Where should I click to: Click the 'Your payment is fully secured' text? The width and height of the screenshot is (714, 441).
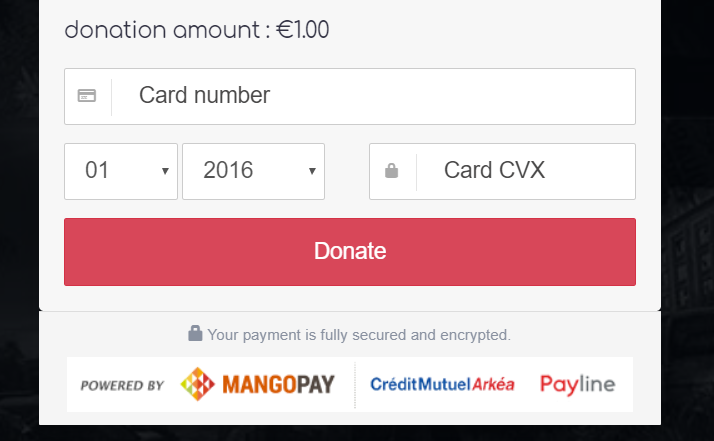tap(359, 335)
